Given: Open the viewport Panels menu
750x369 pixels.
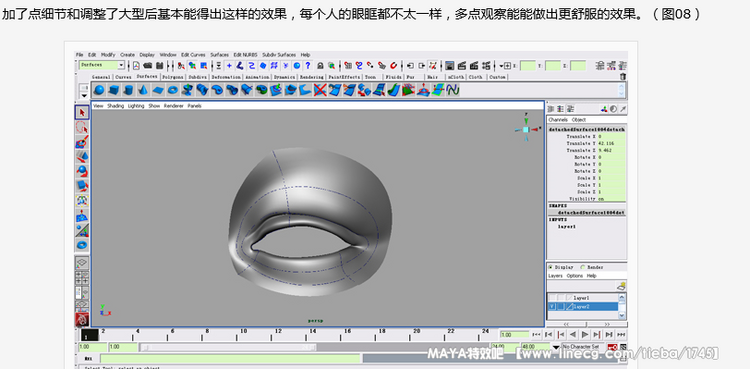Looking at the screenshot, I should tap(194, 106).
